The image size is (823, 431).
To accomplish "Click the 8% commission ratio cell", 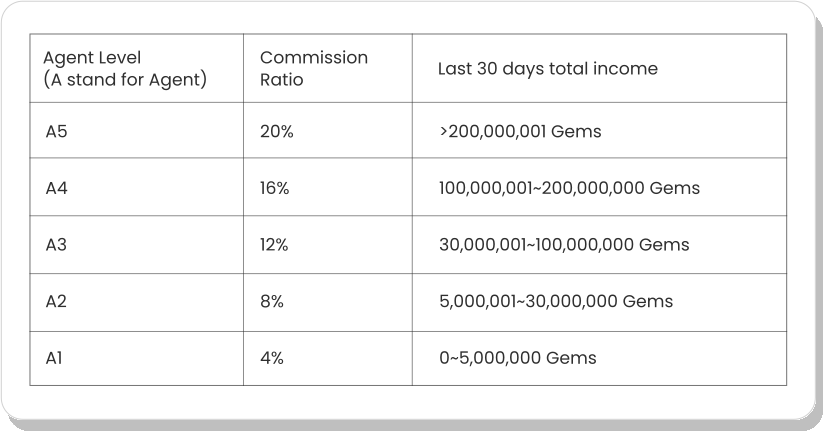I will pyautogui.click(x=272, y=301).
